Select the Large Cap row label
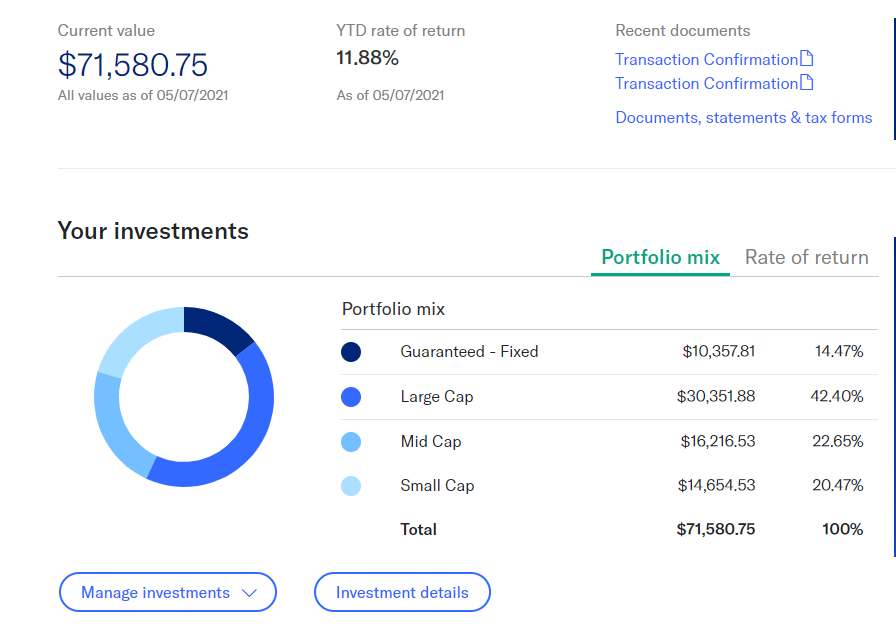Screen dimensions: 896x632 (437, 397)
